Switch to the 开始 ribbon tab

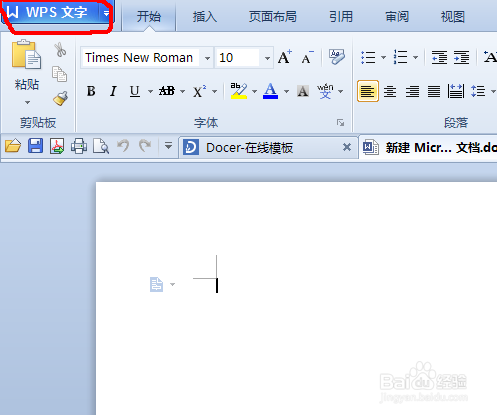click(x=149, y=16)
